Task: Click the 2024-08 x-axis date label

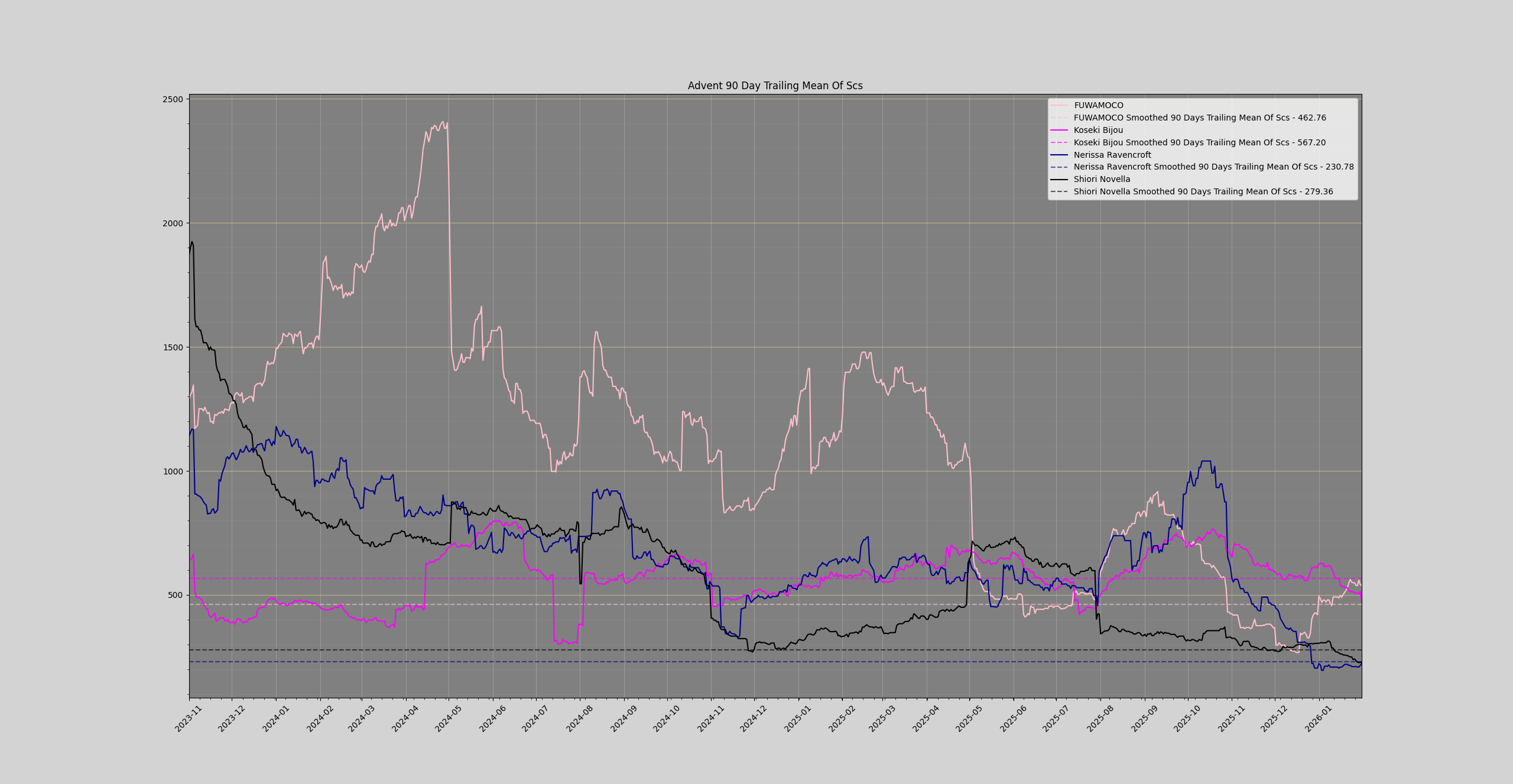Action: pos(579,718)
